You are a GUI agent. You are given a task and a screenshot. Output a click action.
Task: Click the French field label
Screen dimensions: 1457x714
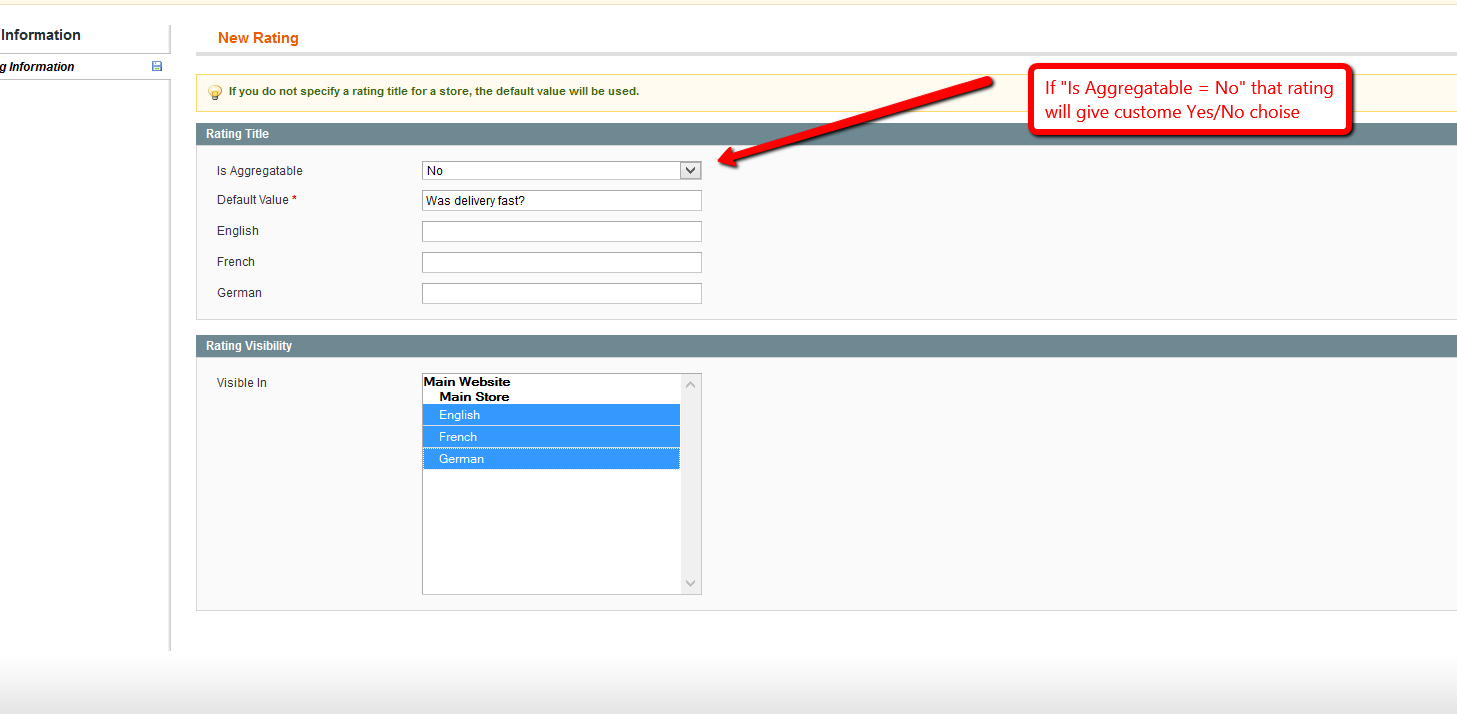[236, 262]
